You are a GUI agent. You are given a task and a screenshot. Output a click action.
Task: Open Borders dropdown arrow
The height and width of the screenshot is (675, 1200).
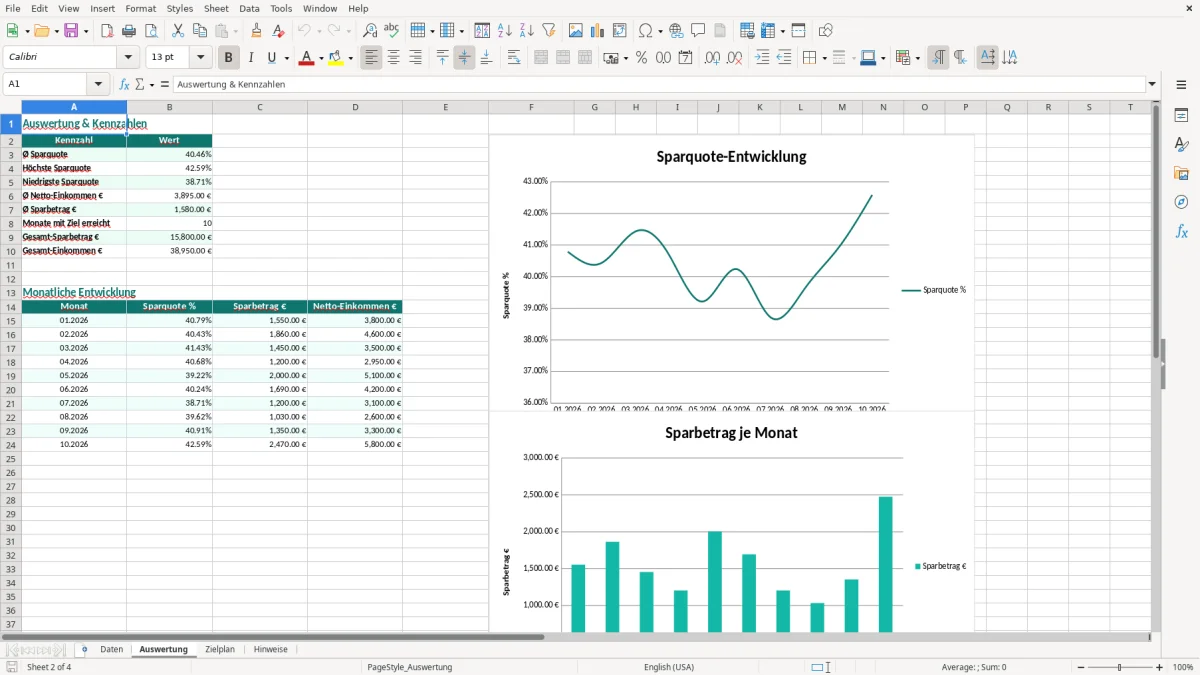[824, 58]
